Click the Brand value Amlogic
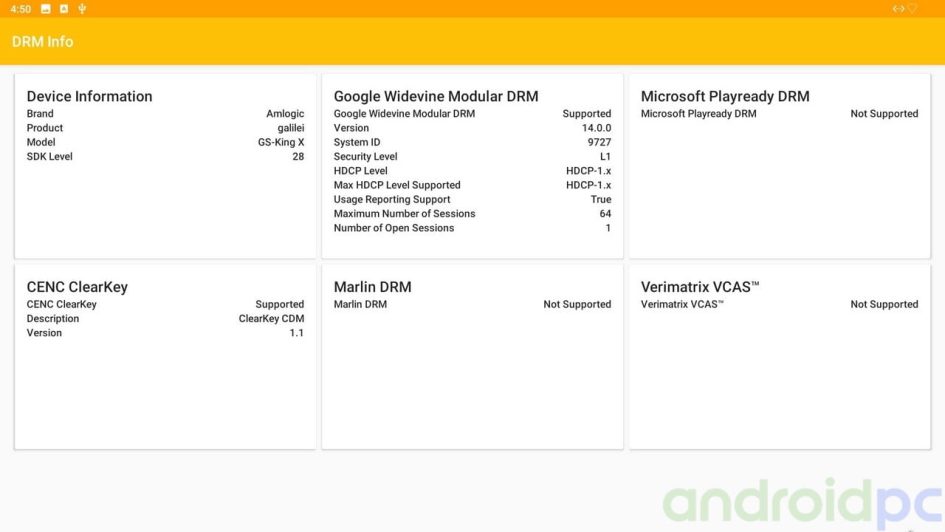This screenshot has width=945, height=532. (x=285, y=113)
